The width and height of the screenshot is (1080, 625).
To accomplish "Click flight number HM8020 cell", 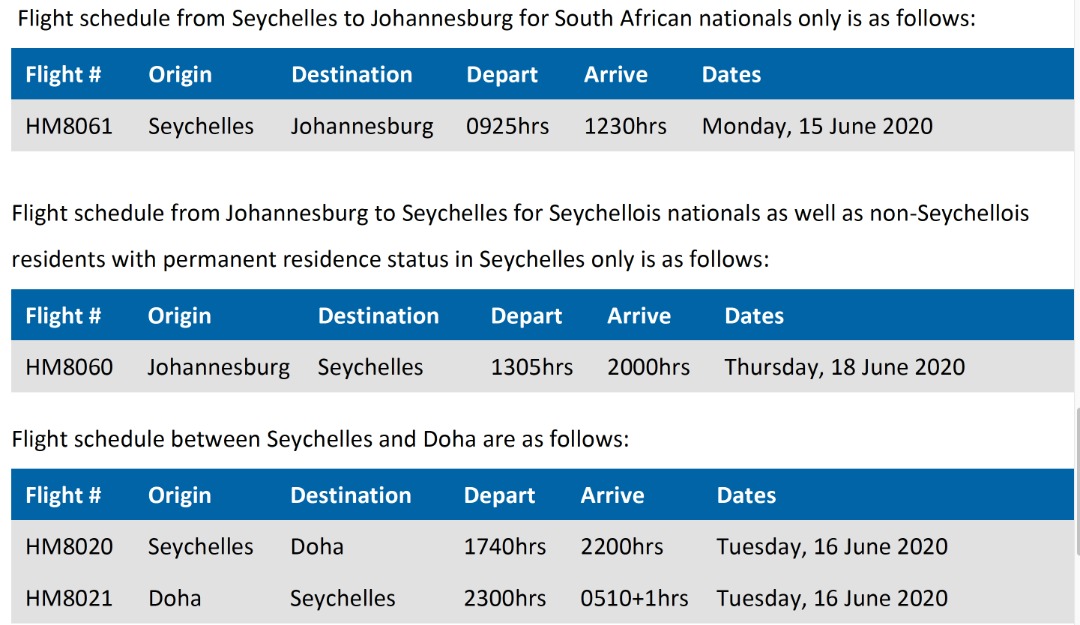I will click(69, 547).
